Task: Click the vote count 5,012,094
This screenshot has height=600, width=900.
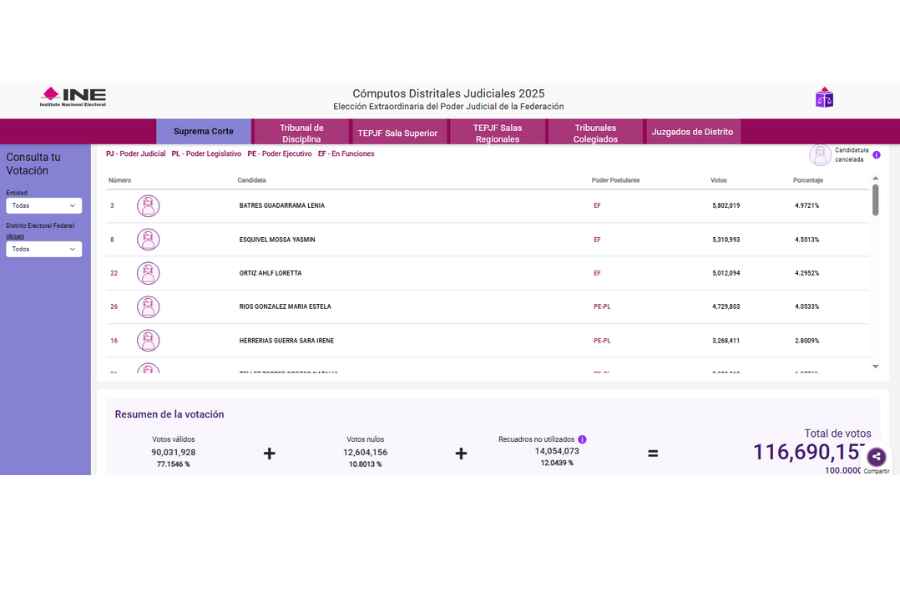Action: pyautogui.click(x=726, y=273)
